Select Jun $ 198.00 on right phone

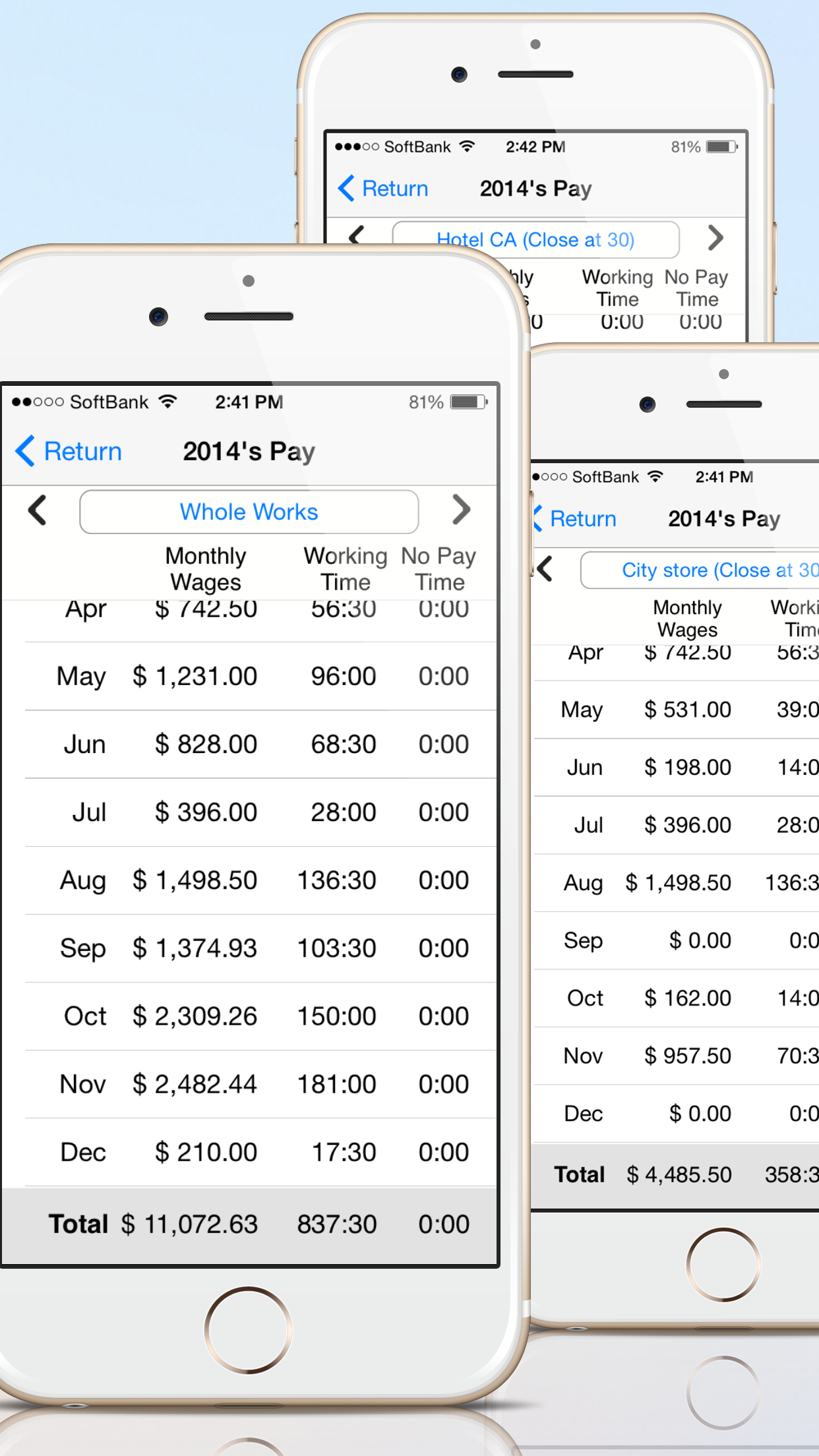[x=676, y=768]
